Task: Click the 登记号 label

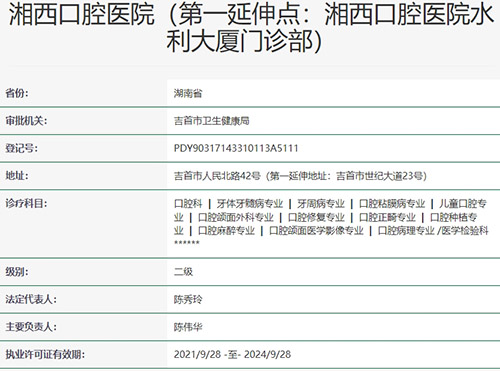Action: (21, 148)
